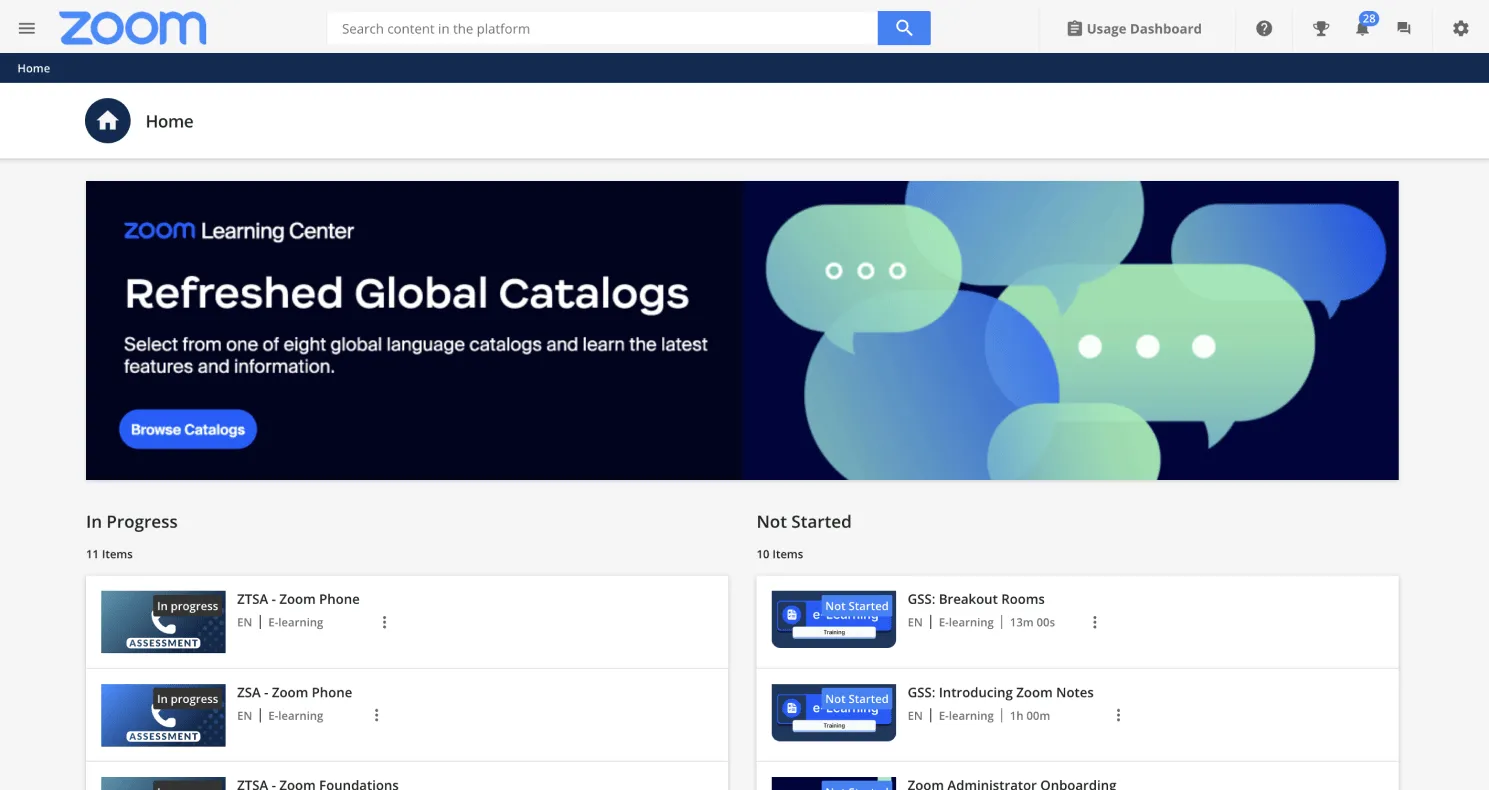Expand options menu for ZSA - Zoom Phone
This screenshot has height=790, width=1489.
(376, 715)
